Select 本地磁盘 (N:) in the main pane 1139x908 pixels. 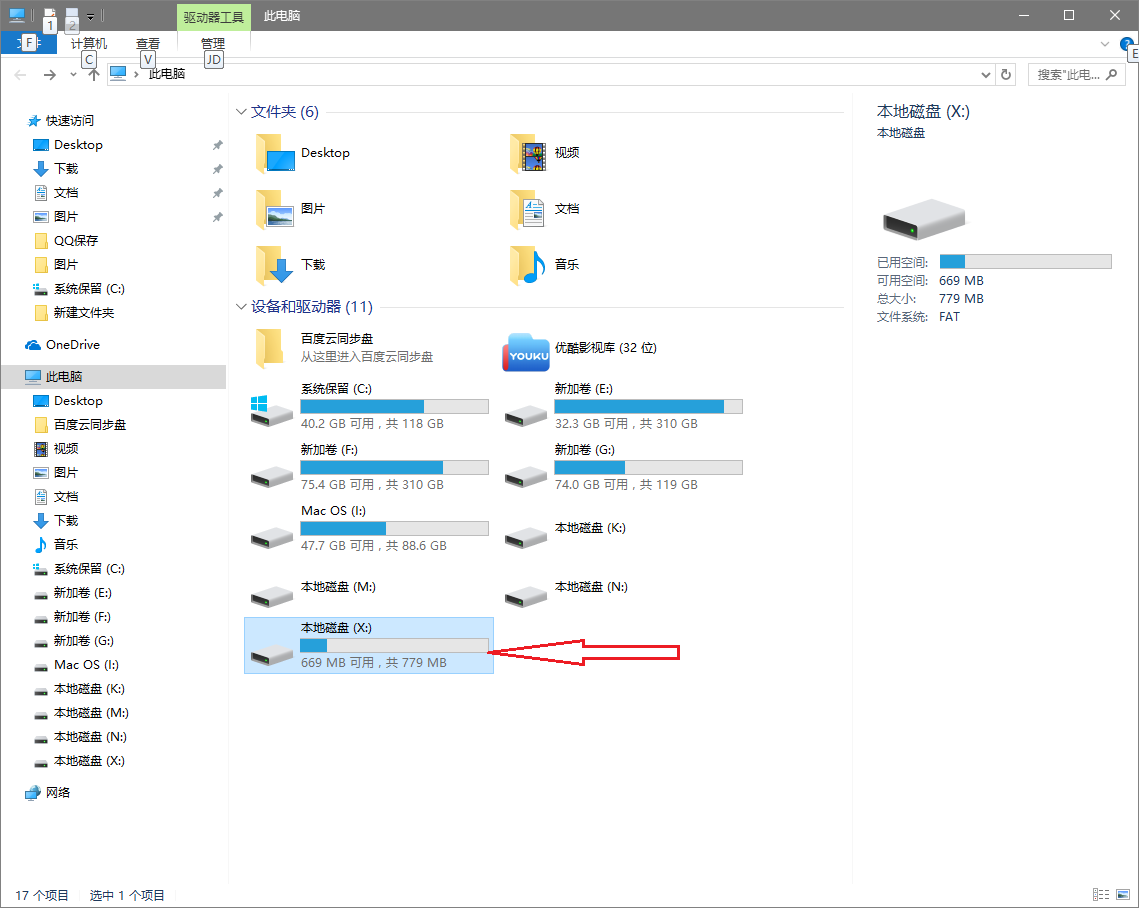567,592
